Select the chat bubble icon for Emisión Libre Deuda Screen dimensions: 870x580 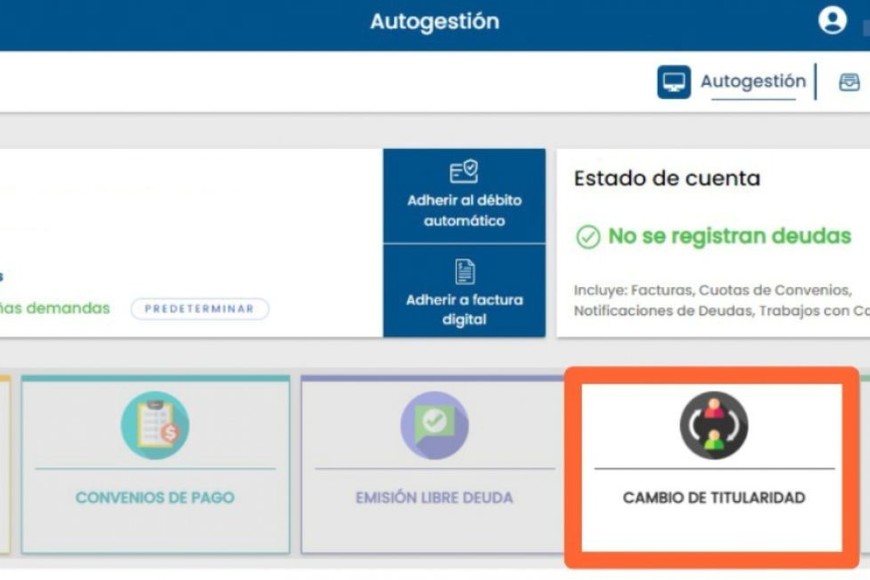433,424
